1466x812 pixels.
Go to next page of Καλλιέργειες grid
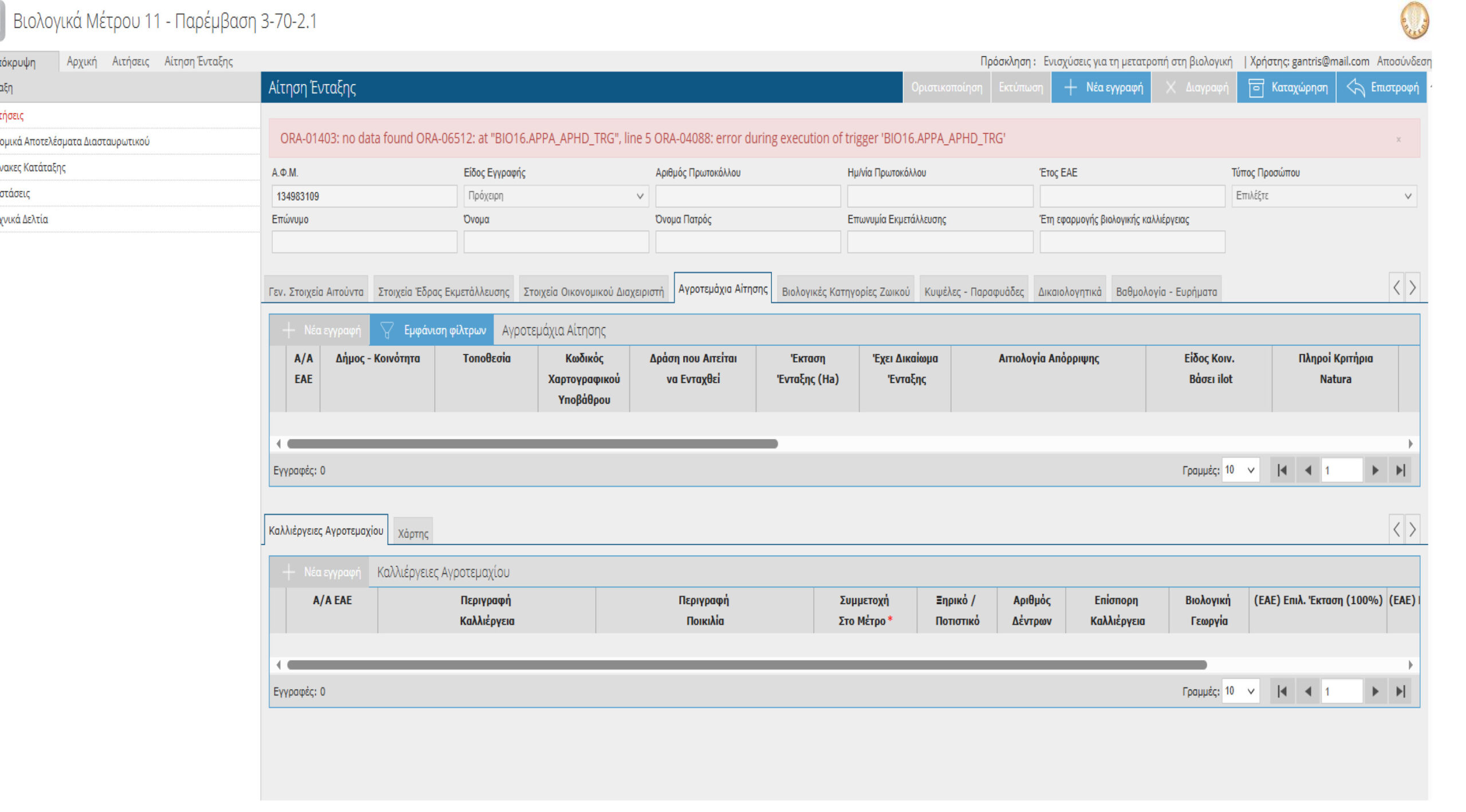1376,692
